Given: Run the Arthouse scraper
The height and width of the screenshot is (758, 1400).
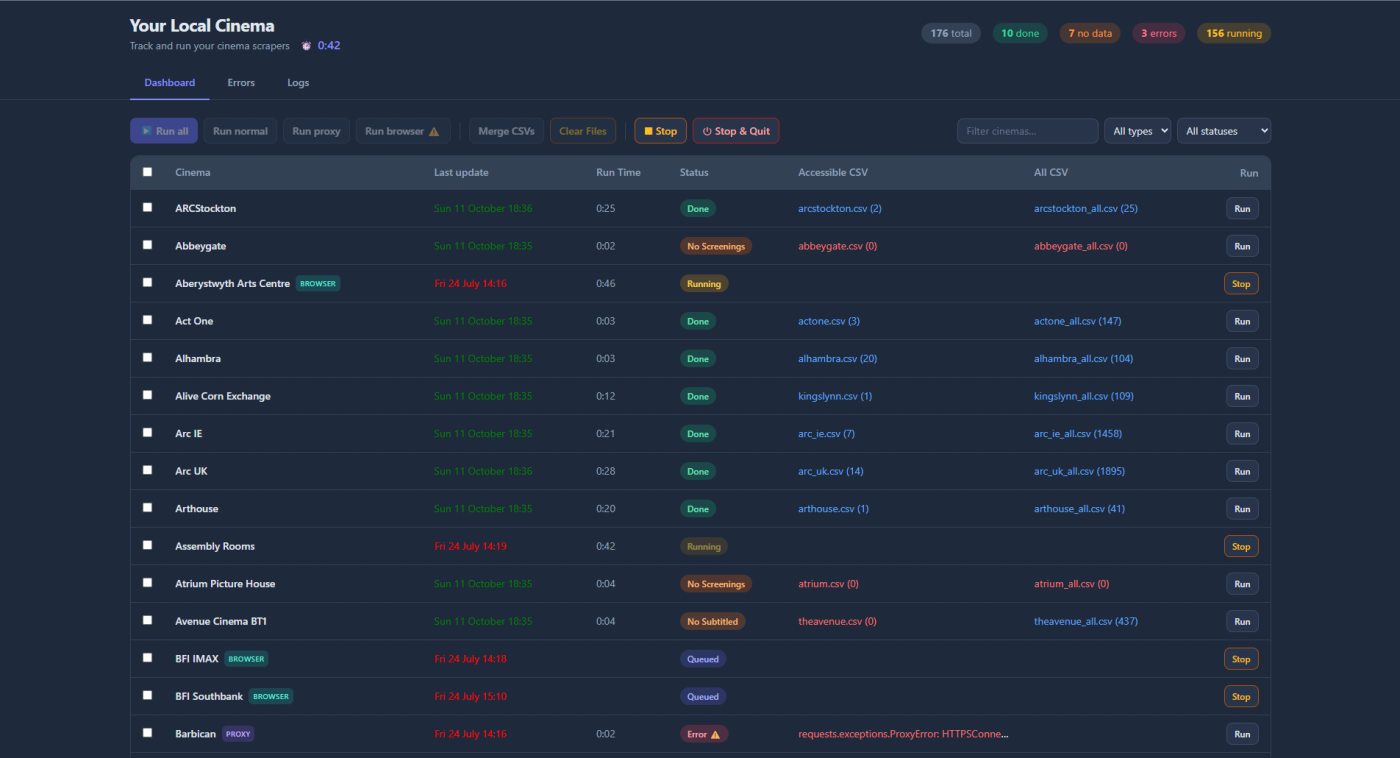Looking at the screenshot, I should (1242, 509).
